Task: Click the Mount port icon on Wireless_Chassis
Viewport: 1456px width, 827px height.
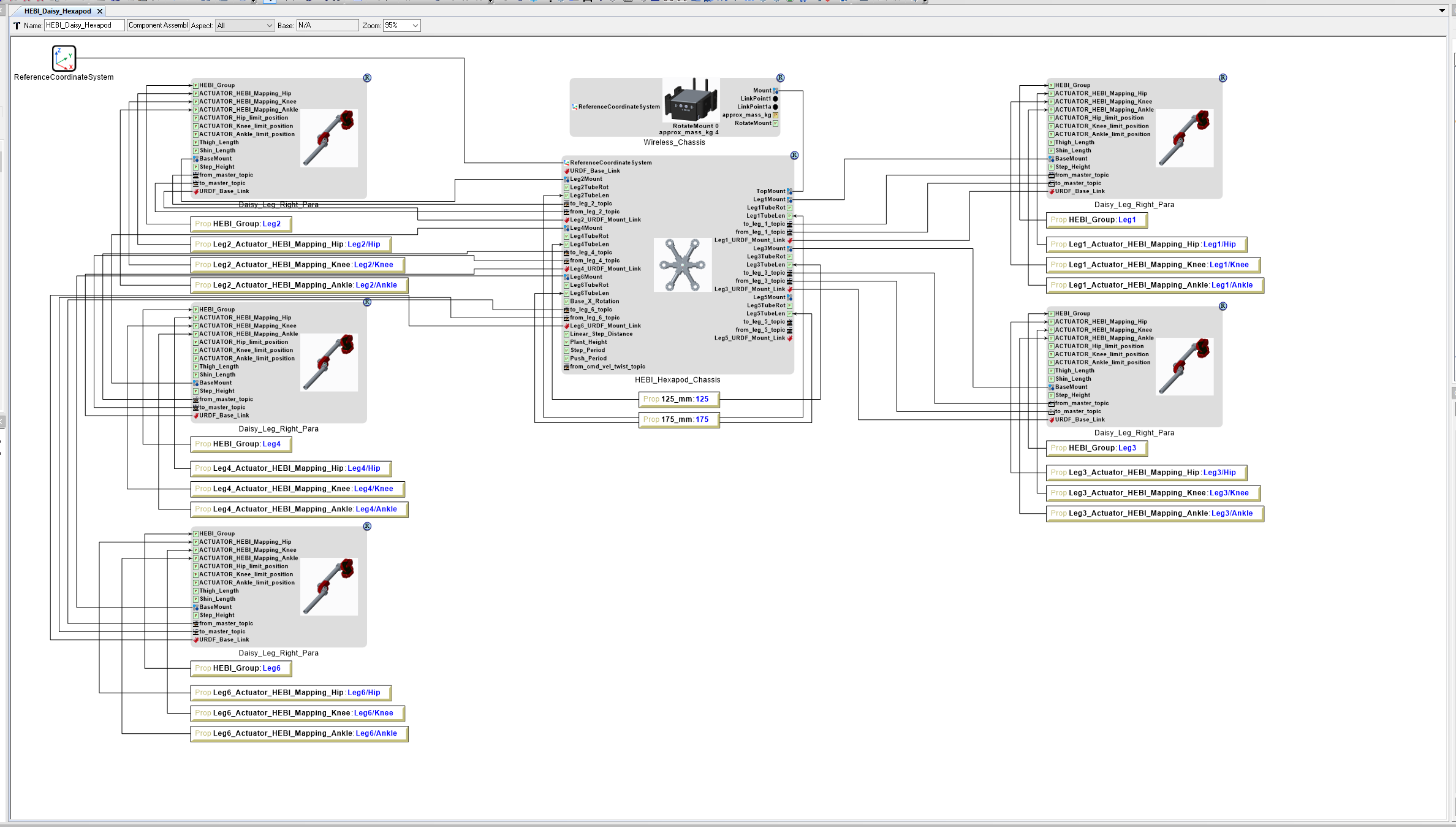Action: coord(776,90)
